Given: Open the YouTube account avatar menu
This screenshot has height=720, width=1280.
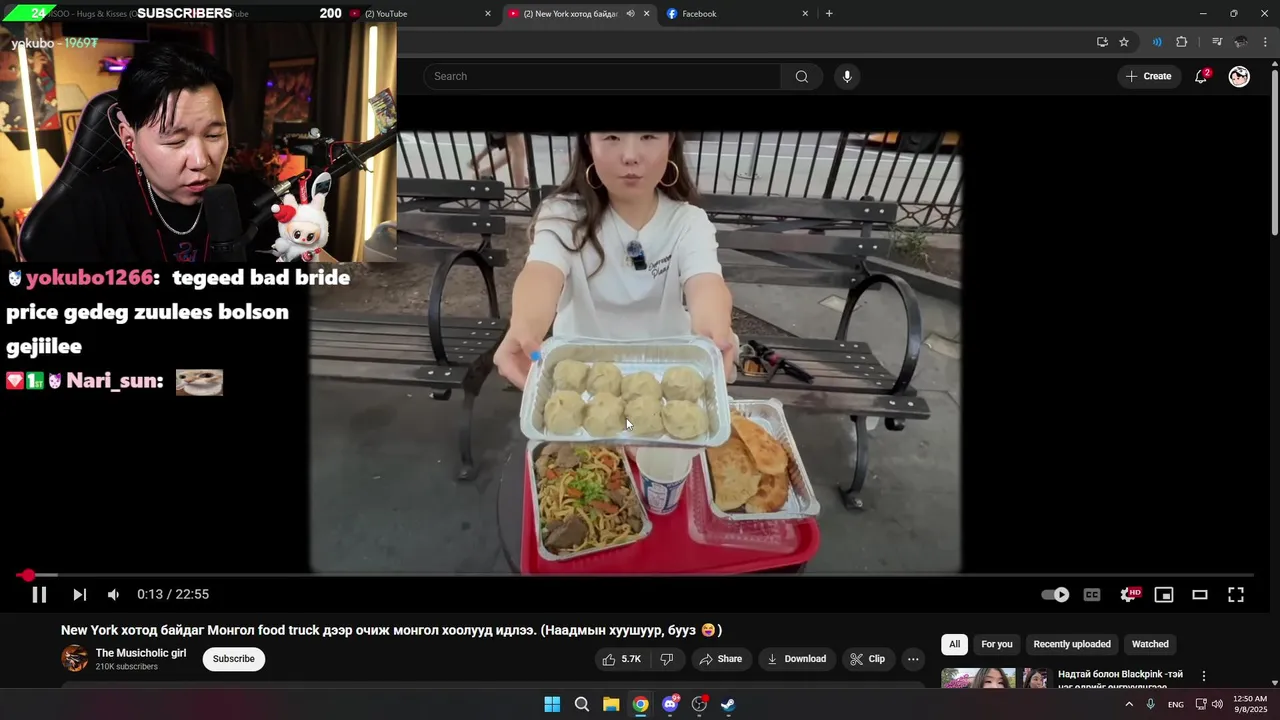Looking at the screenshot, I should [1239, 76].
